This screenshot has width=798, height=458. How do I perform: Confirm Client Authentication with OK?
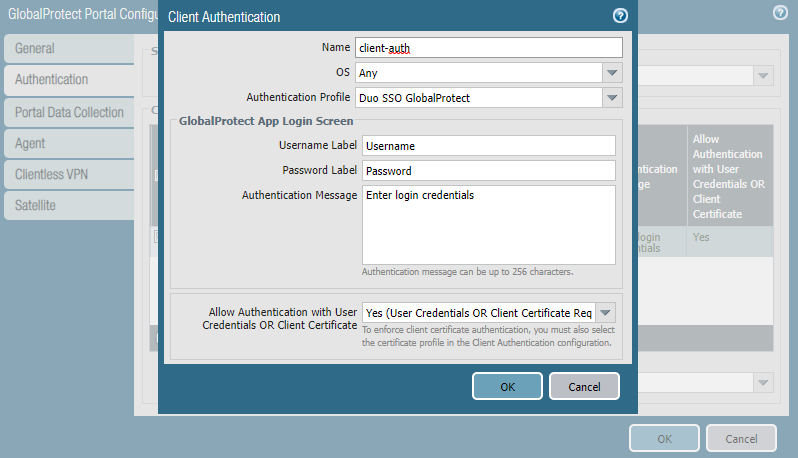click(x=507, y=386)
